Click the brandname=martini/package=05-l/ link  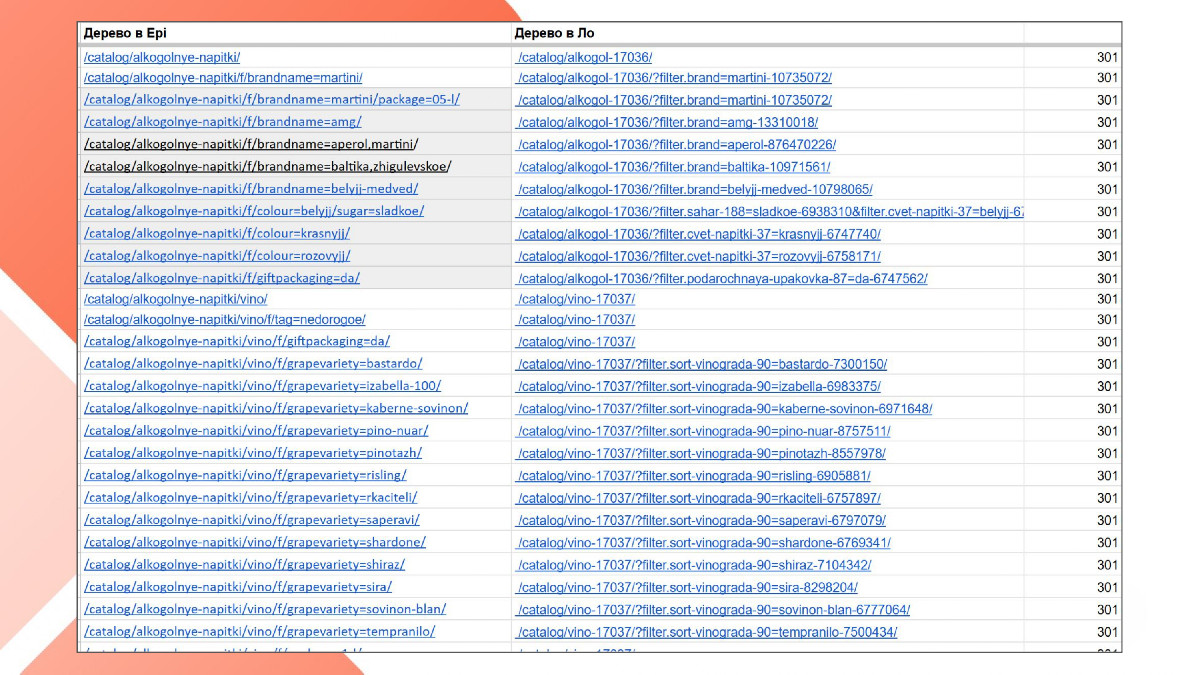tap(272, 99)
